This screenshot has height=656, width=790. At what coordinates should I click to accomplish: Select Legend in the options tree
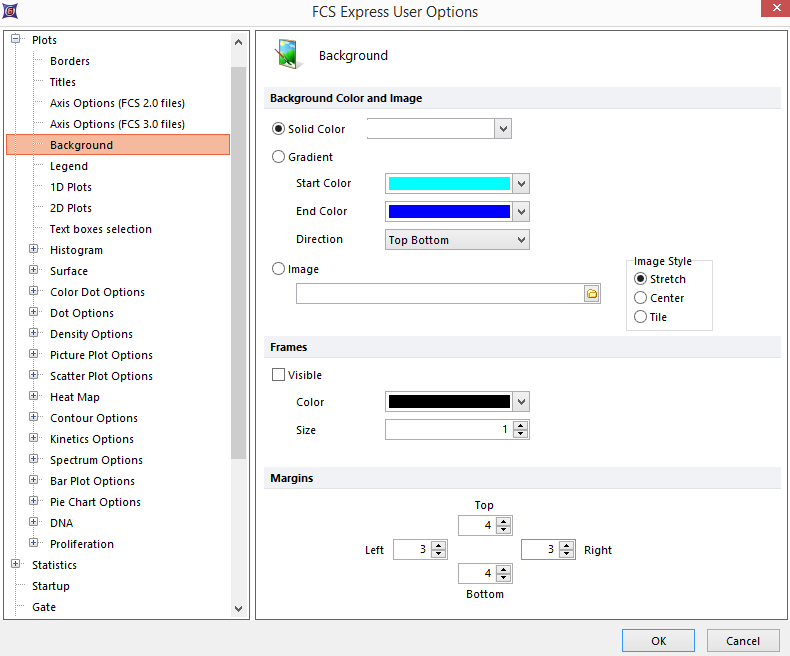[x=69, y=166]
